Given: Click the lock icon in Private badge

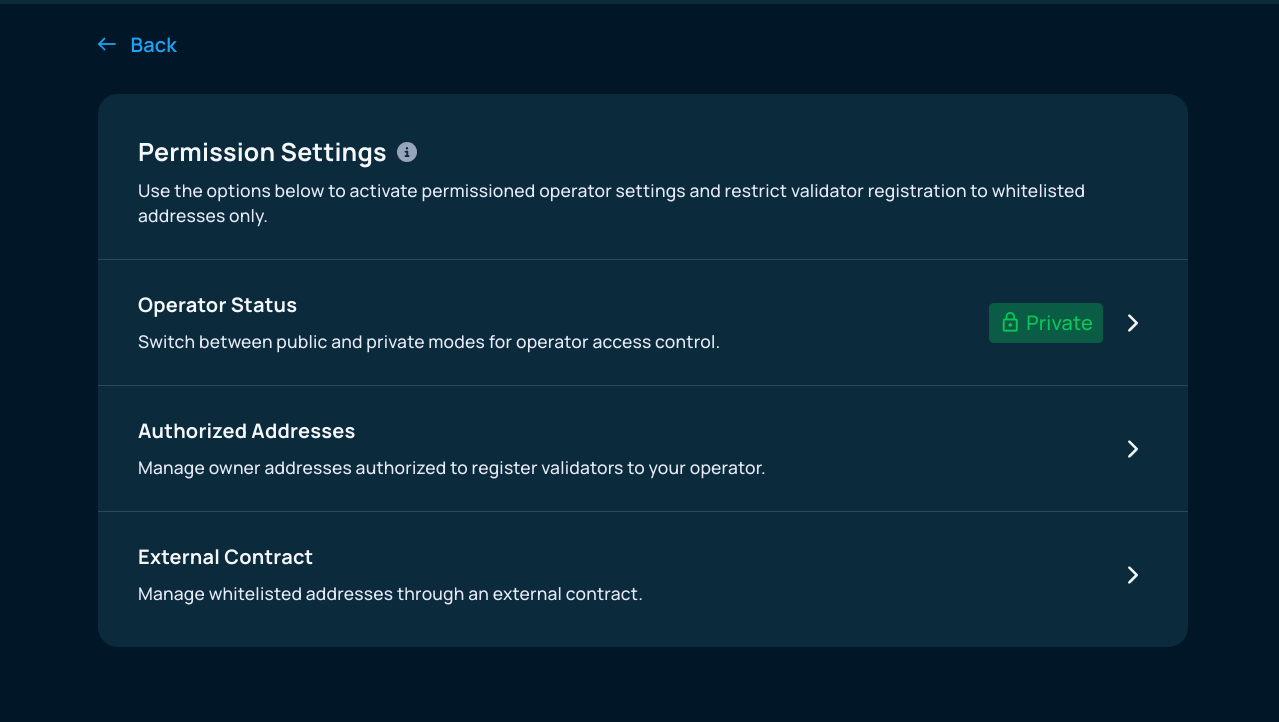Looking at the screenshot, I should pyautogui.click(x=1010, y=323).
